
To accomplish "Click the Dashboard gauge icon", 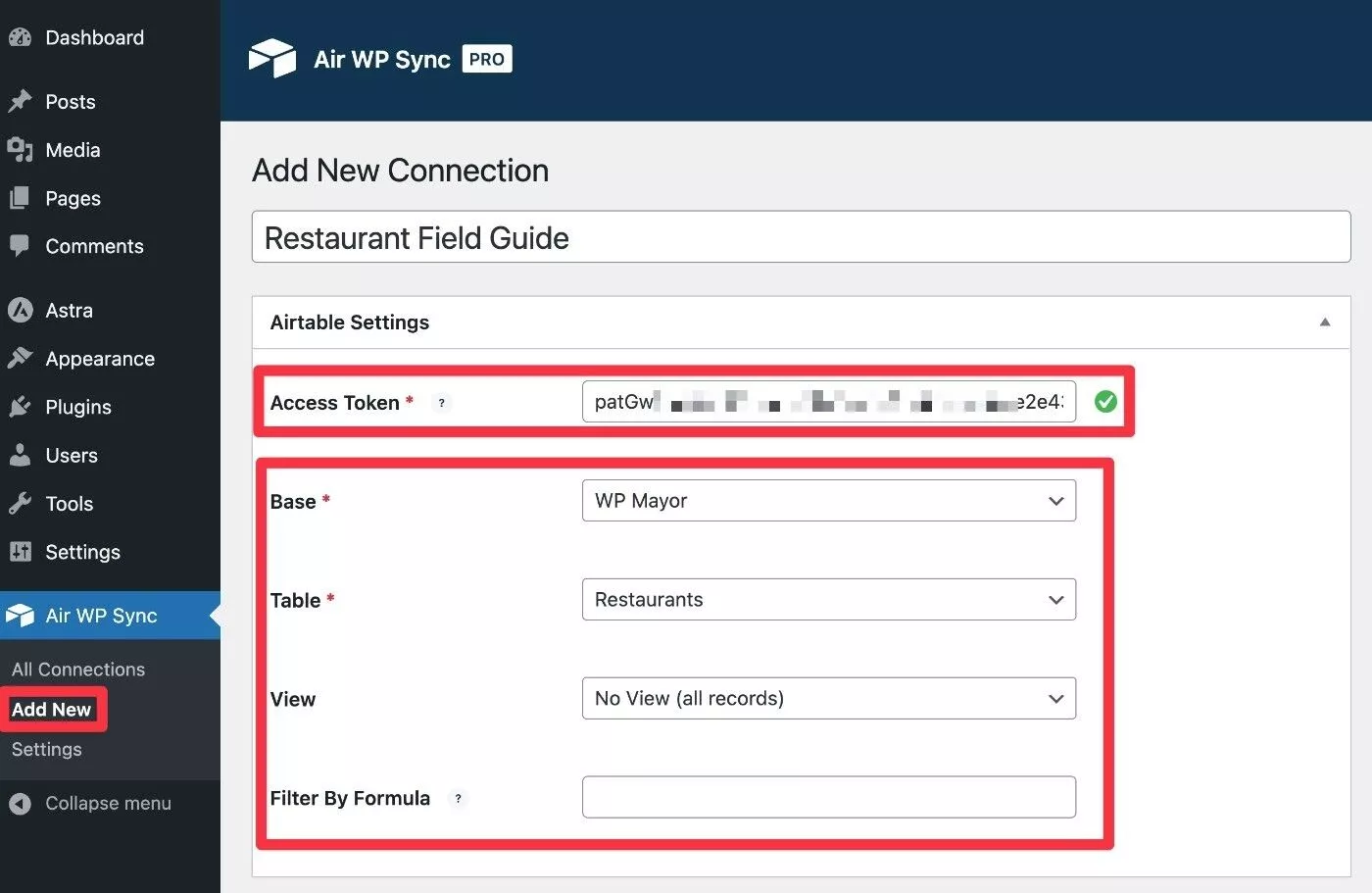I will [20, 38].
